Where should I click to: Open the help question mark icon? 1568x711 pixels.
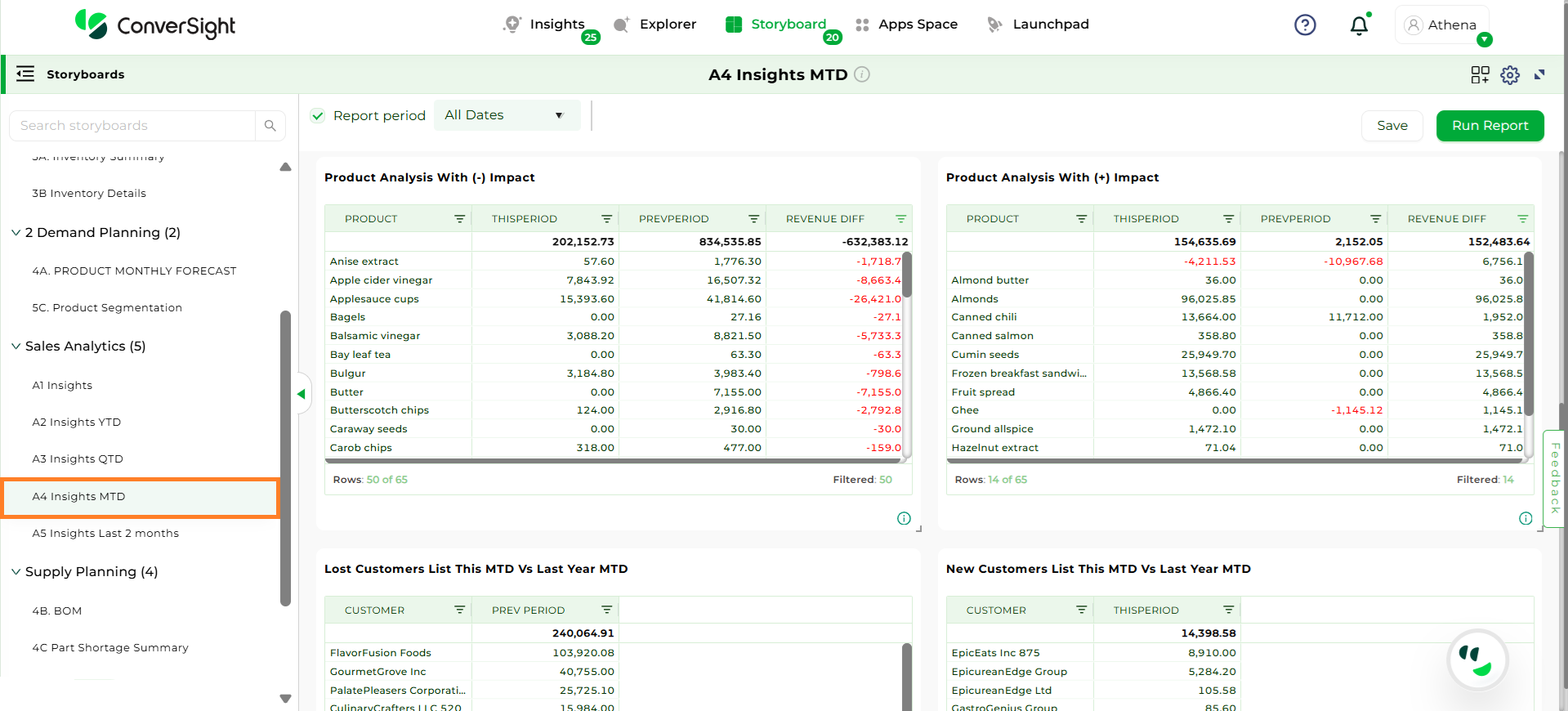point(1305,25)
